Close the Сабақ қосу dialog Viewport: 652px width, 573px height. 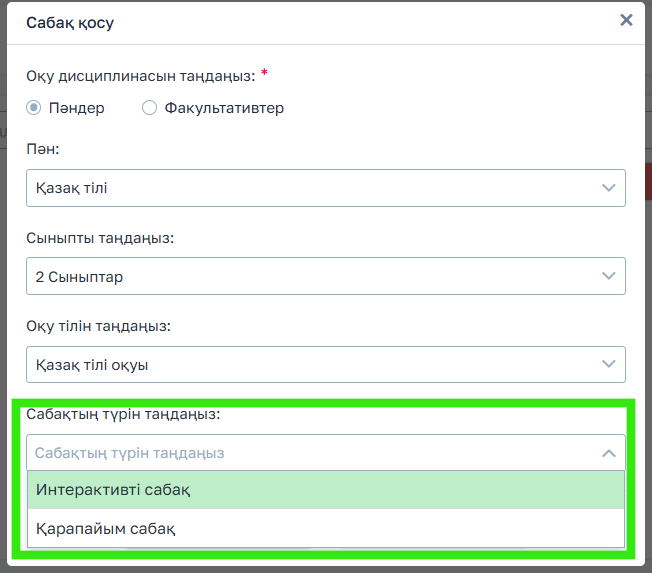(626, 20)
